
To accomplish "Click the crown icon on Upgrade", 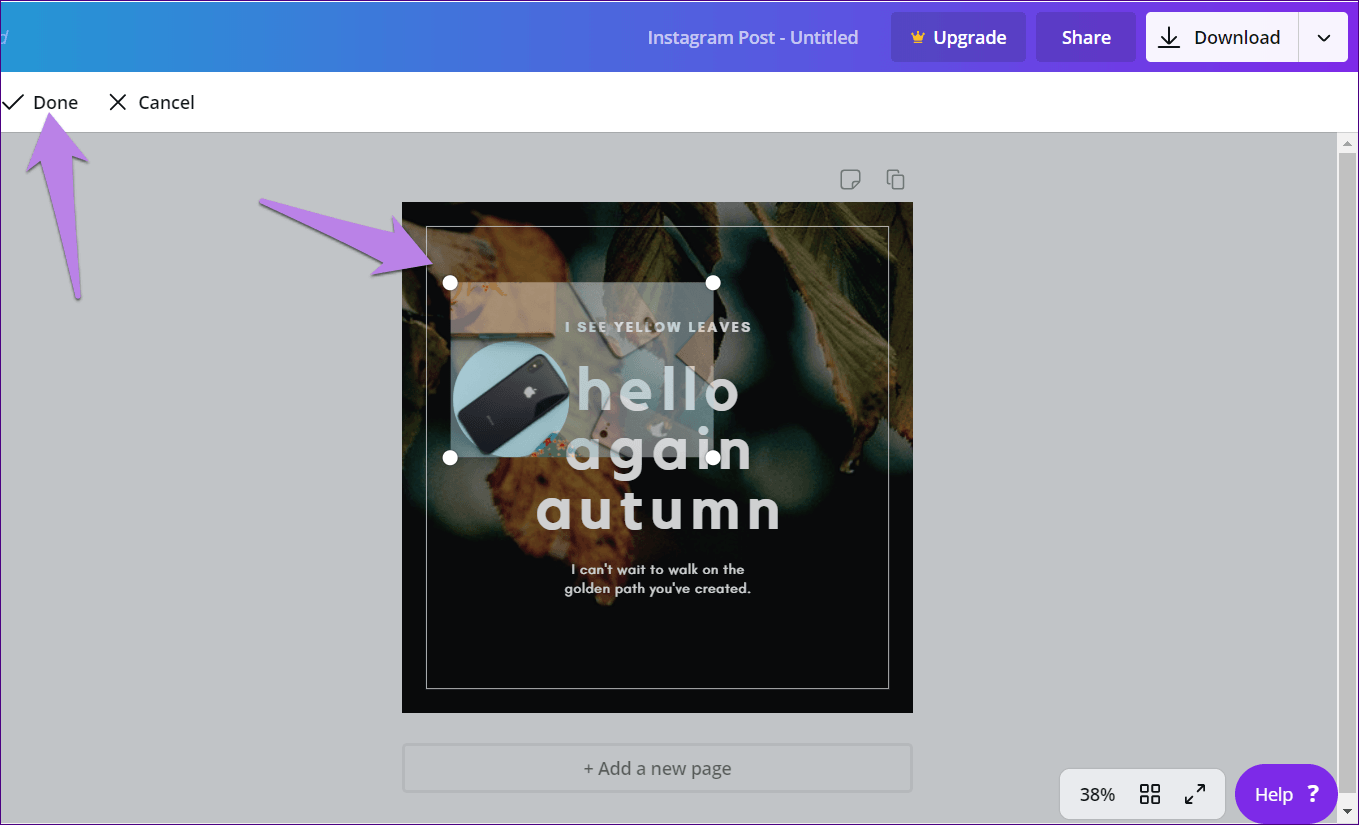I will [917, 37].
